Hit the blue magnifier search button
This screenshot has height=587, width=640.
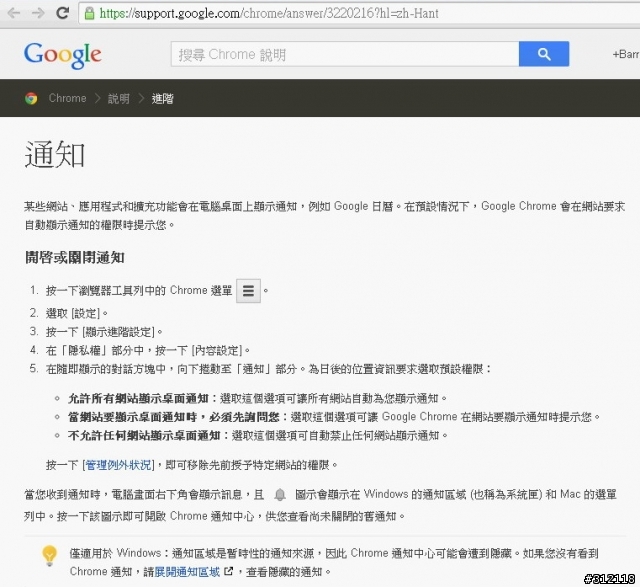(x=544, y=54)
